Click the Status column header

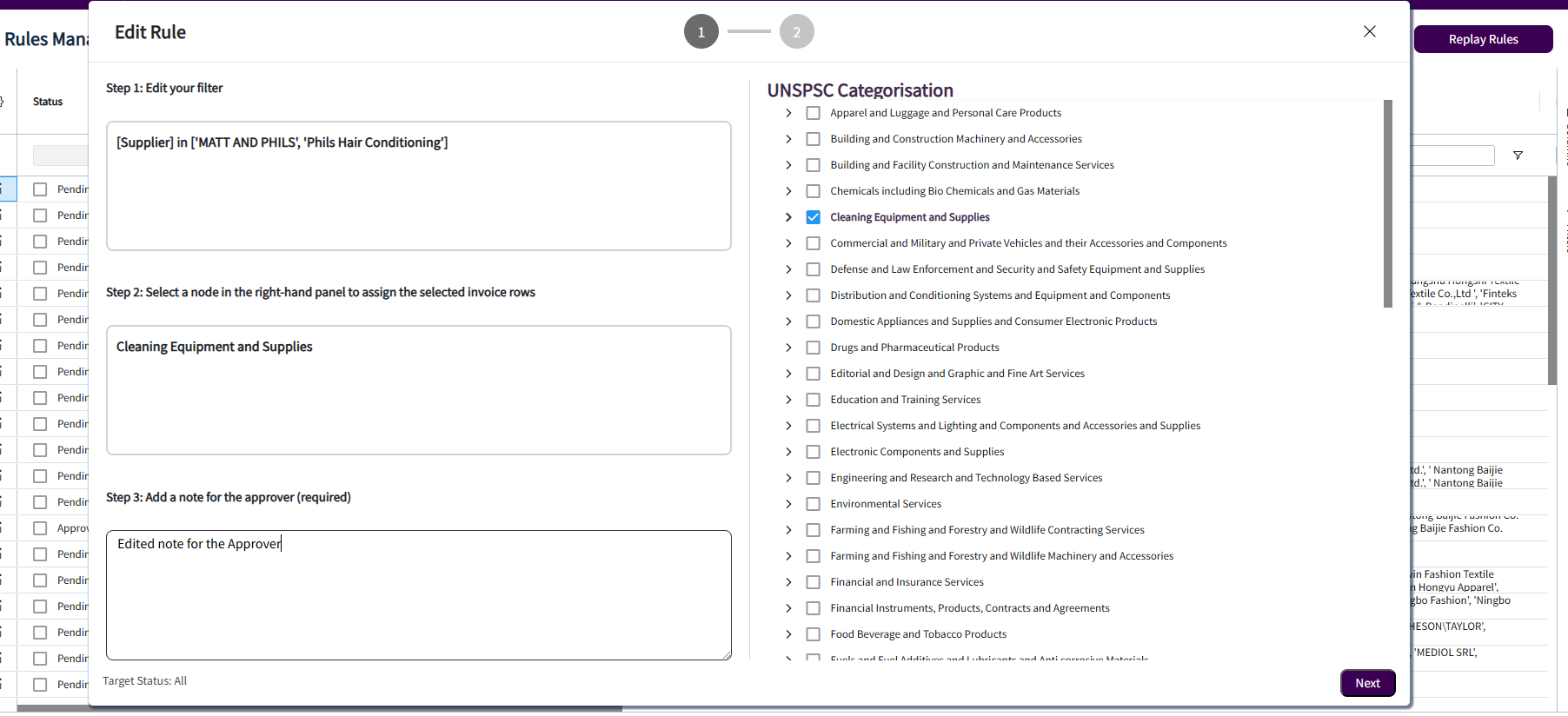[48, 102]
